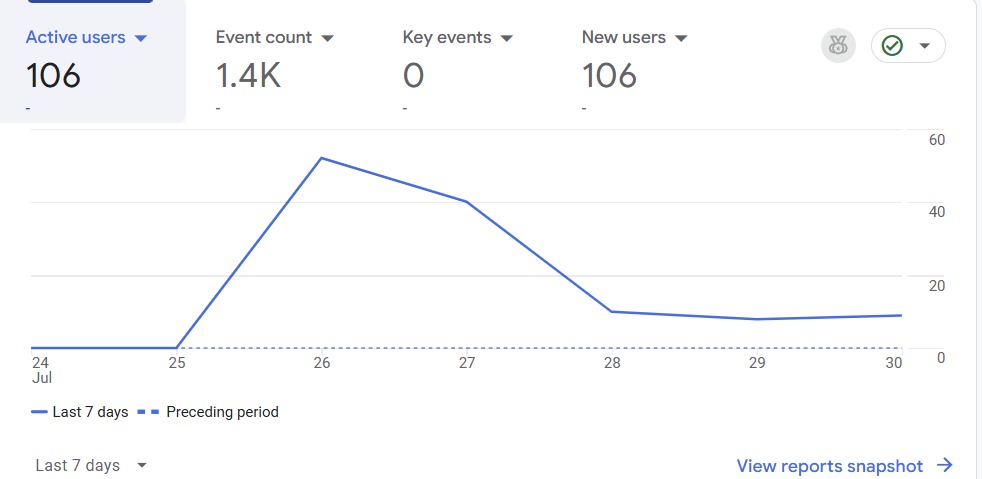Open the View reports snapshot link
982x479 pixels.
tap(830, 465)
